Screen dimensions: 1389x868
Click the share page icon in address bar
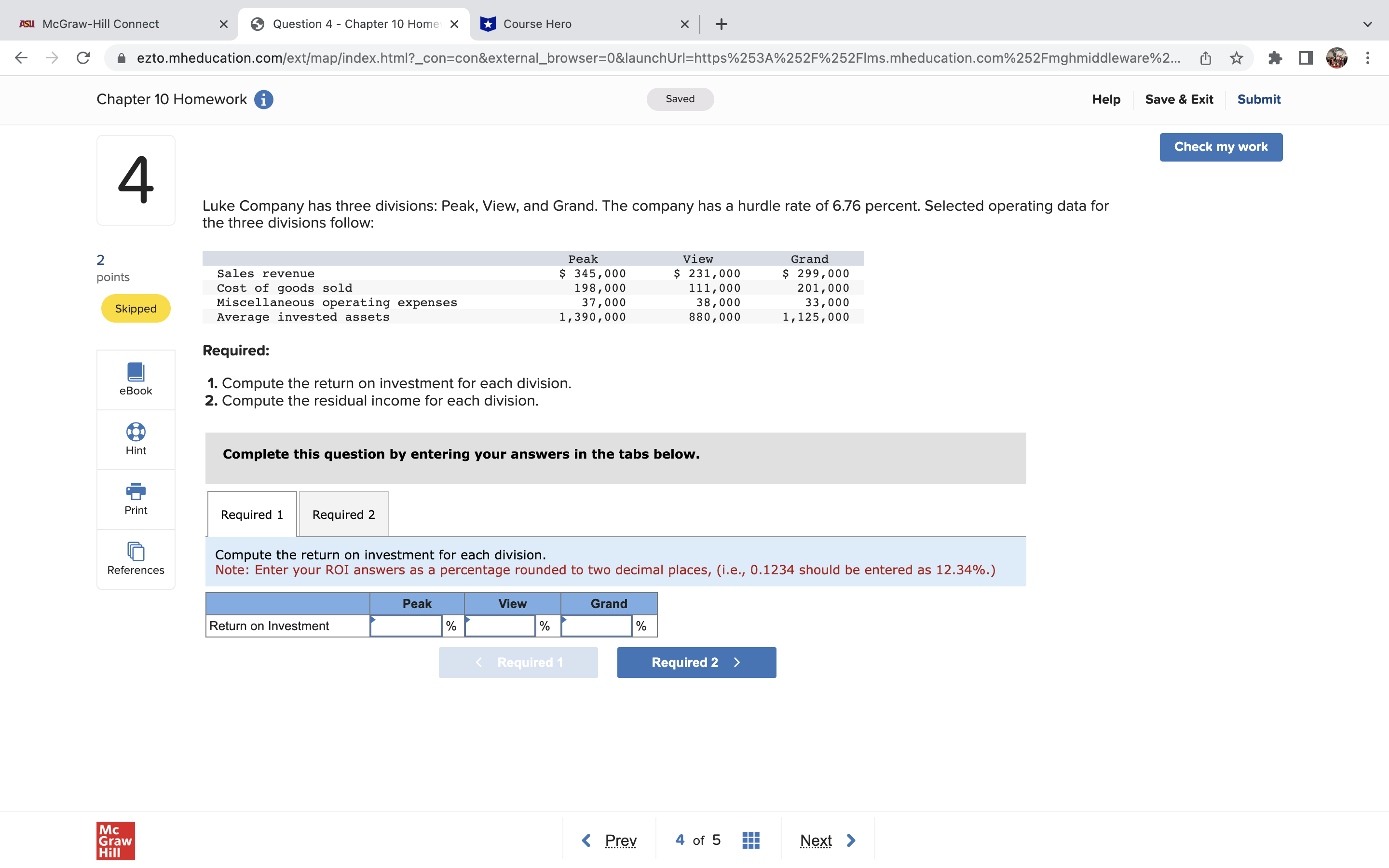point(1205,58)
